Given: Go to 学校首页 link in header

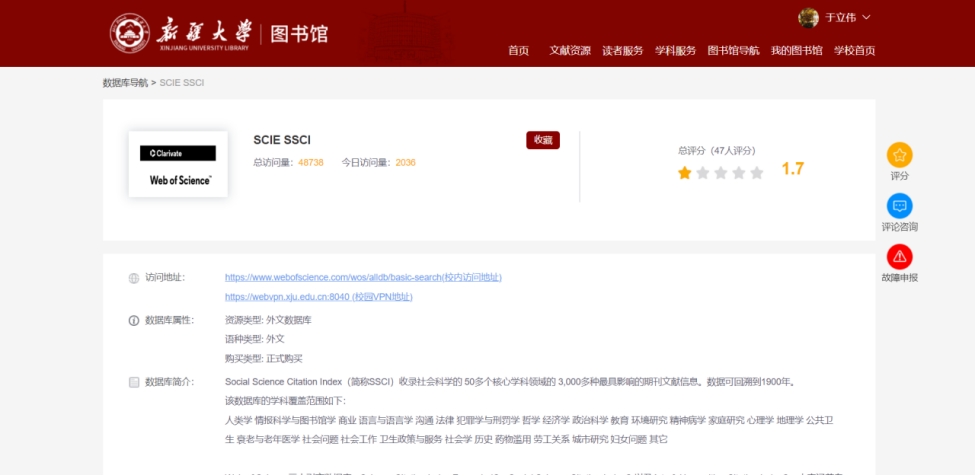Looking at the screenshot, I should [x=854, y=51].
